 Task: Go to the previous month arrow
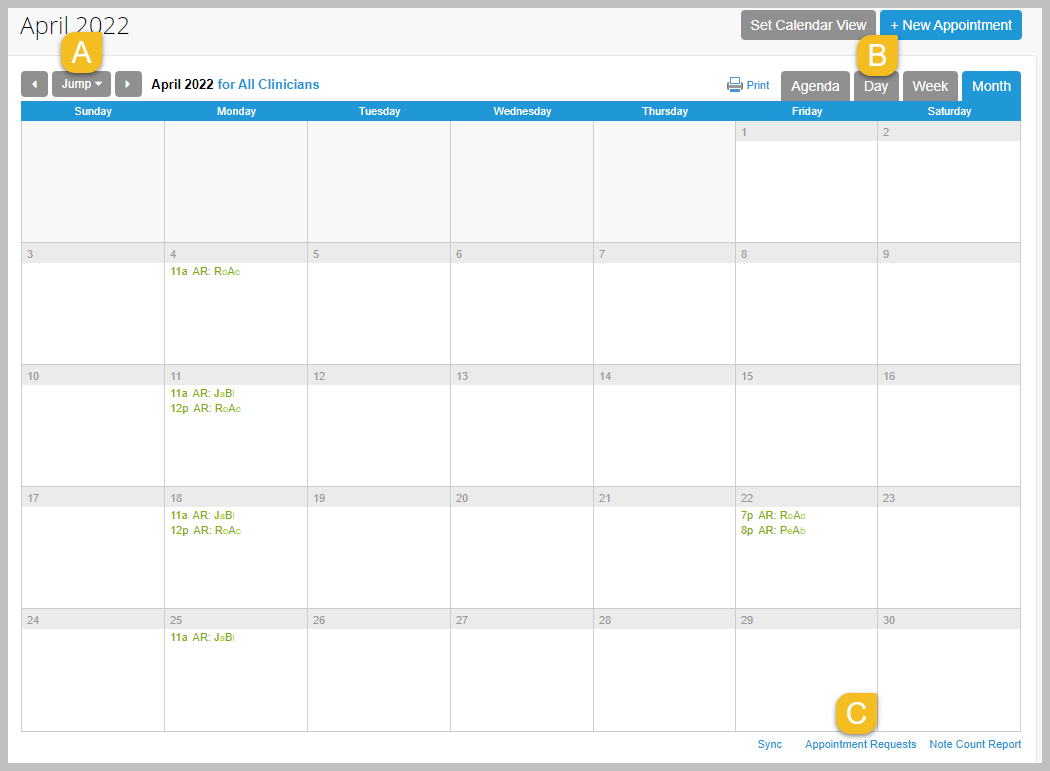34,84
